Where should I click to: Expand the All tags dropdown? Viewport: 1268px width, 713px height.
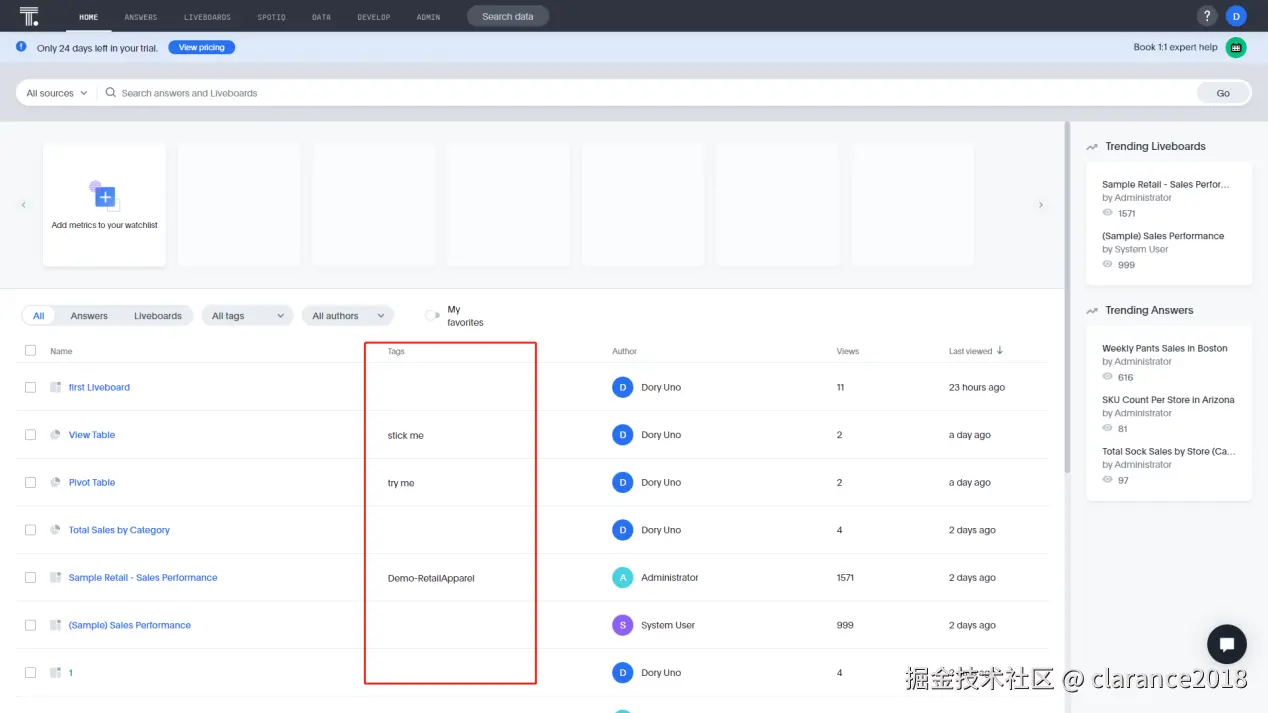pos(246,315)
